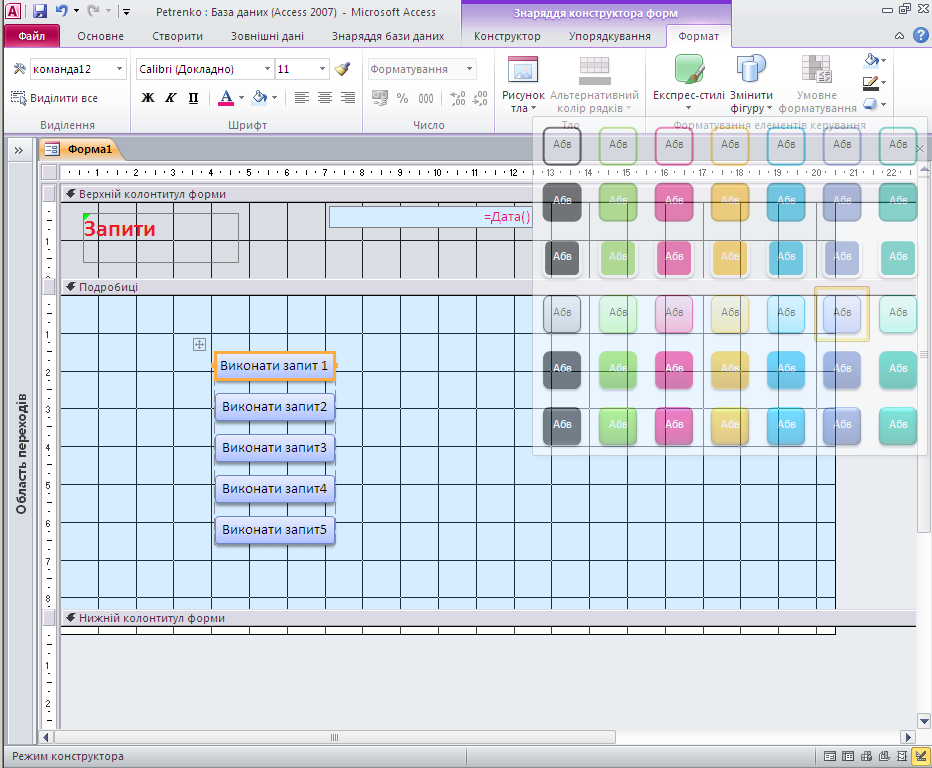This screenshot has width=932, height=768.
Task: Save the database with the floppy icon
Action: coord(40,11)
